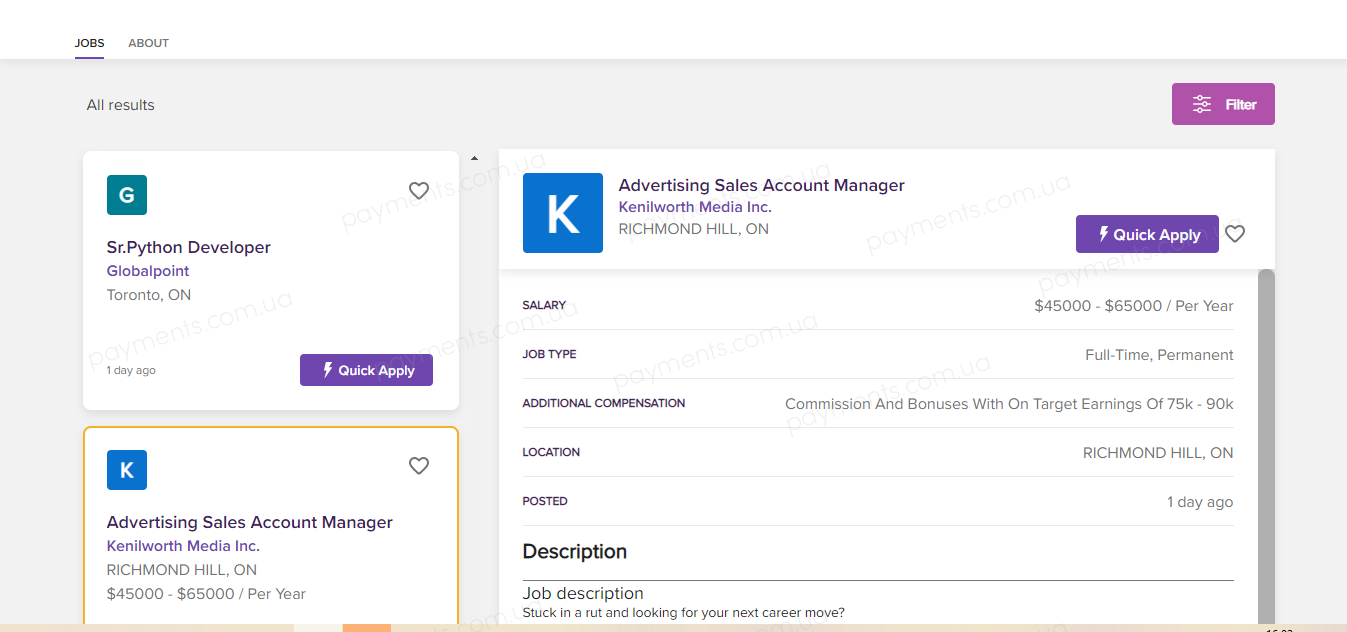Viewport: 1347px width, 632px height.
Task: Click the Sr.Python Developer job title
Action: tap(189, 247)
